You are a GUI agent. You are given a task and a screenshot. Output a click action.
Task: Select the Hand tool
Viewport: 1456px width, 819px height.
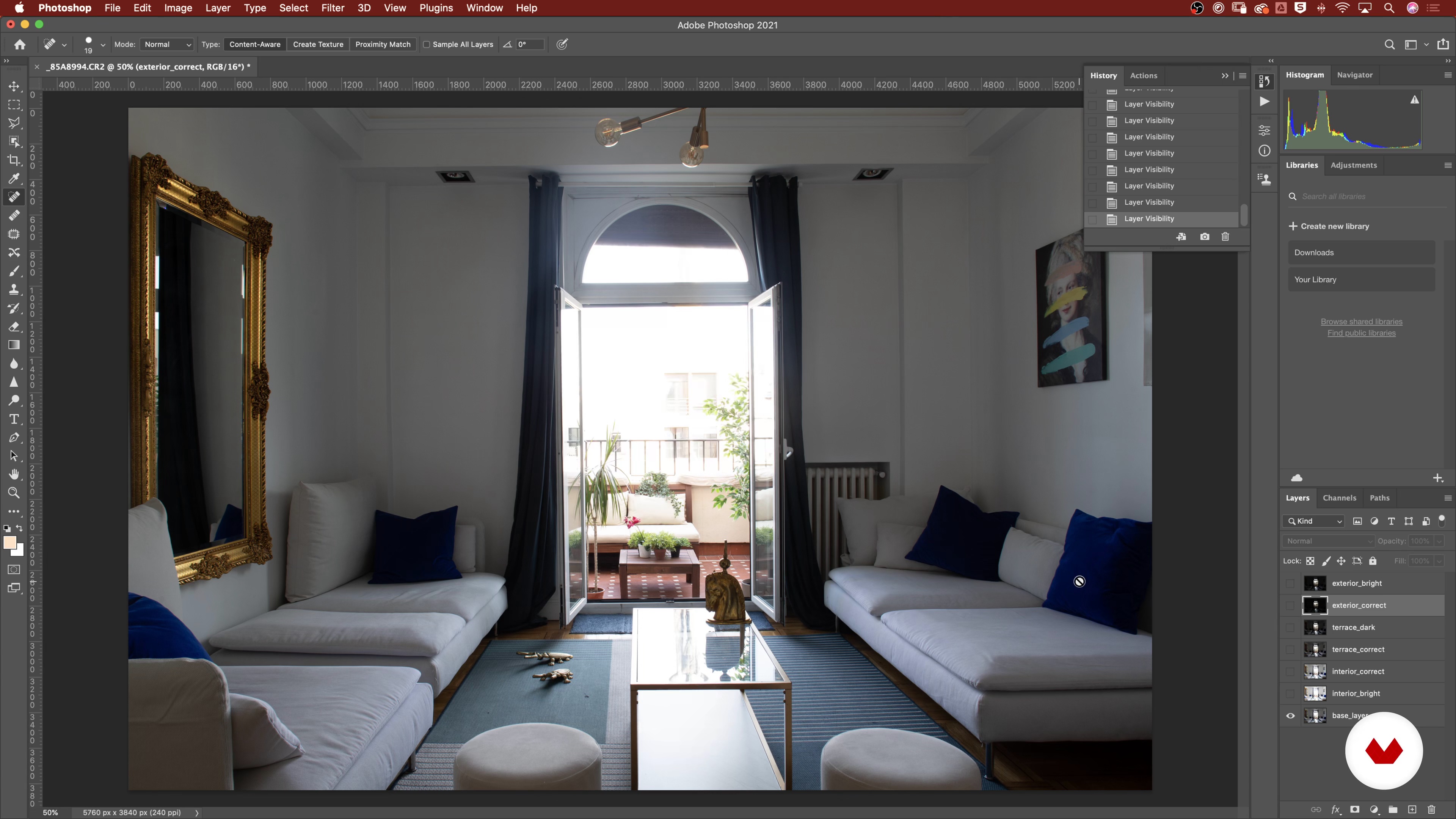pos(14,474)
